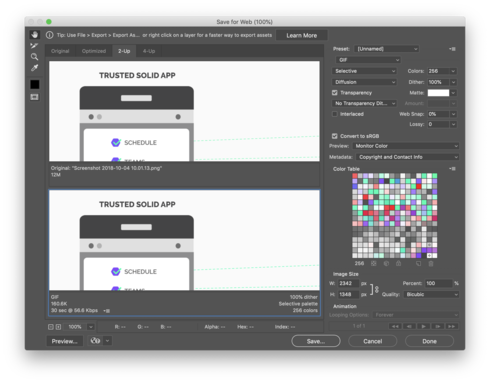Open the Dither percentage dropdown arrow
The height and width of the screenshot is (383, 490).
[453, 82]
